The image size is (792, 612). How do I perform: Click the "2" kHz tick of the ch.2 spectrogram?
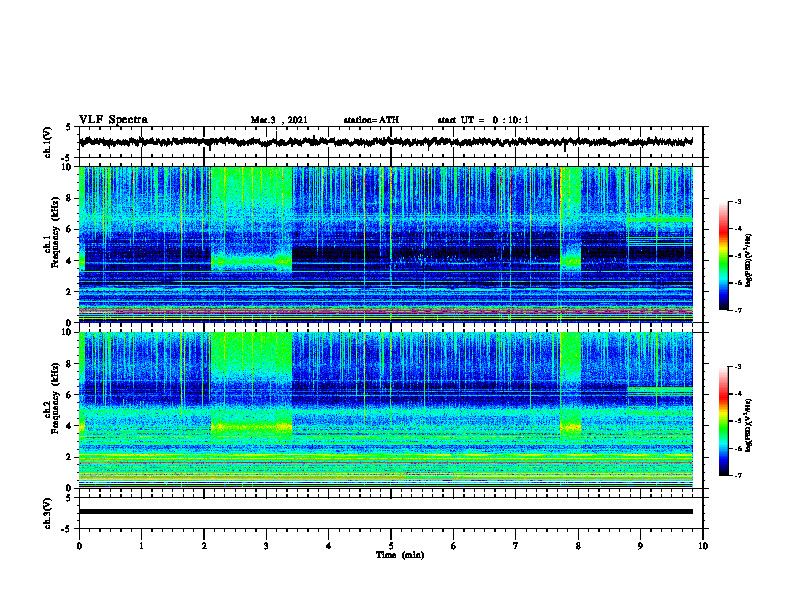(69, 457)
